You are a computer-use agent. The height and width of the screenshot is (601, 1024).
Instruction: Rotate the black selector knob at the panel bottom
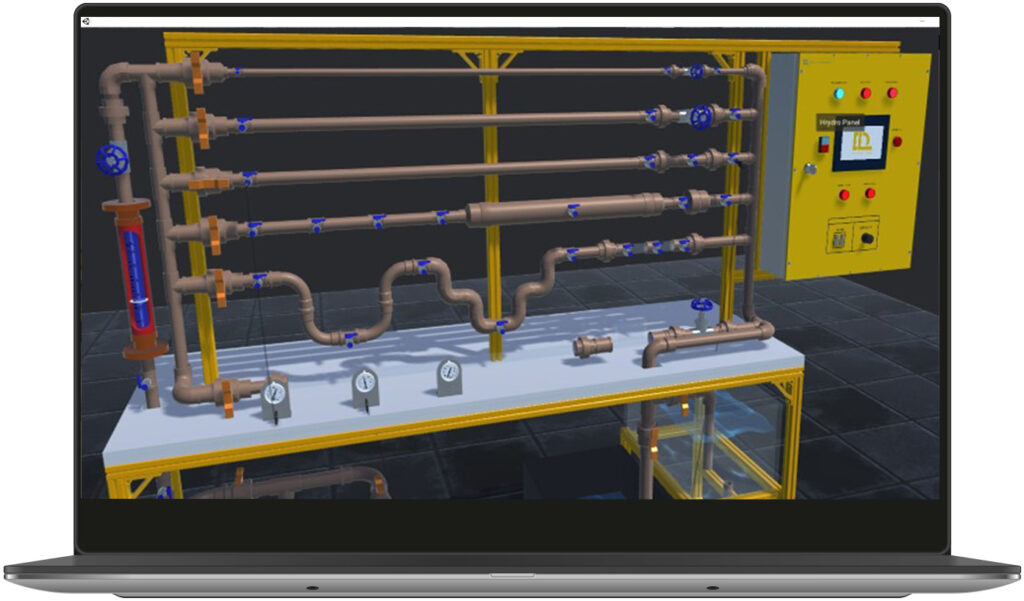coord(866,236)
